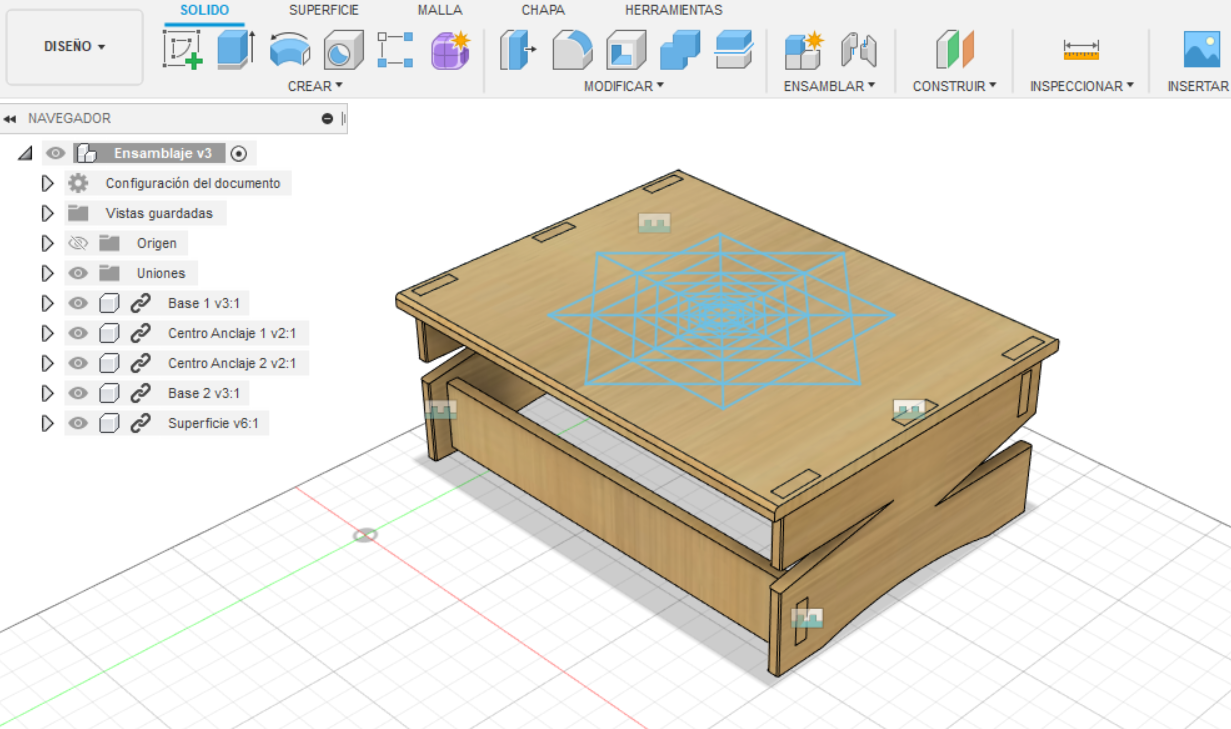1231x729 pixels.
Task: Open the ENSAMBLAR dropdown menu
Action: [x=829, y=86]
